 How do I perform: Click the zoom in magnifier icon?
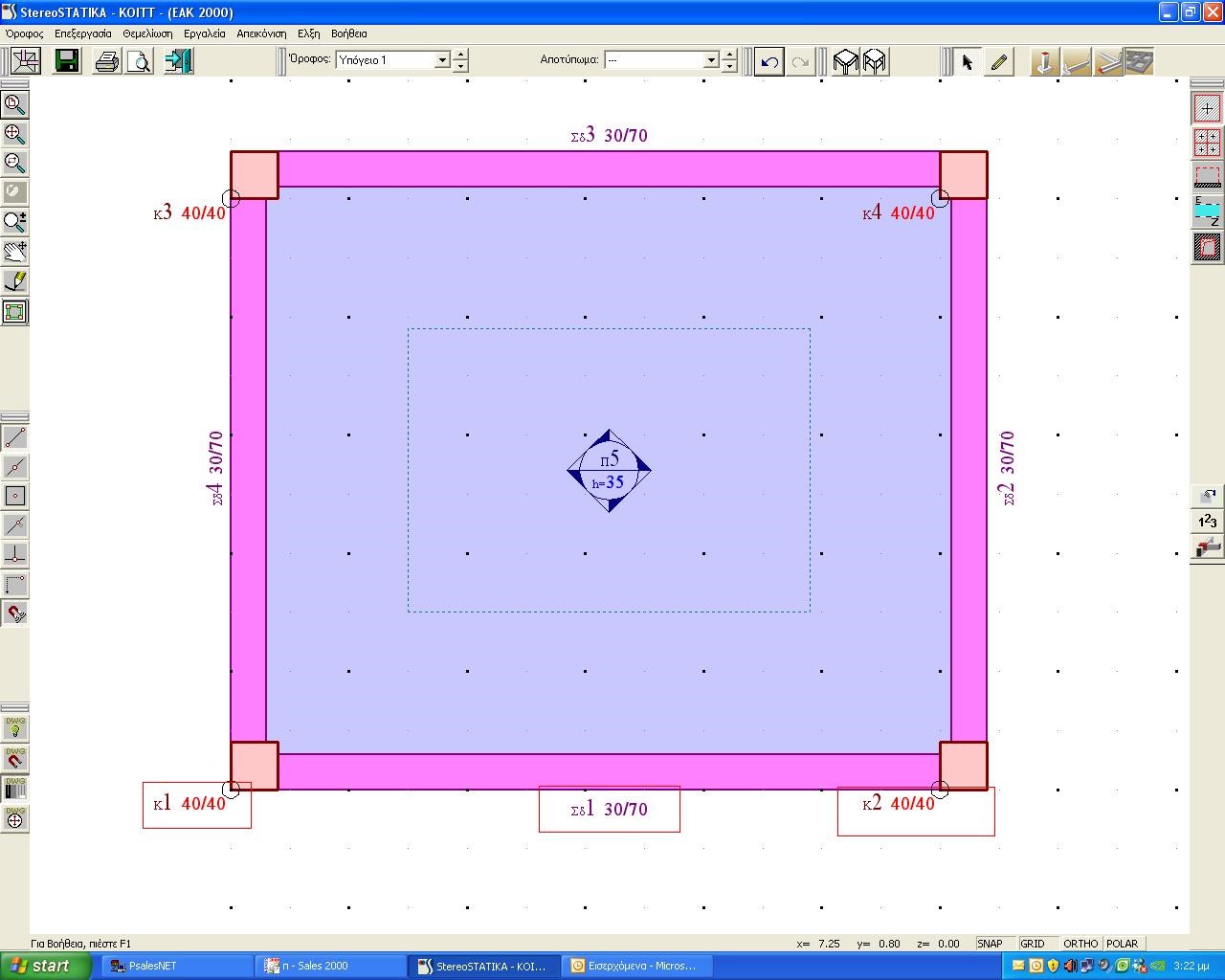coord(14,133)
